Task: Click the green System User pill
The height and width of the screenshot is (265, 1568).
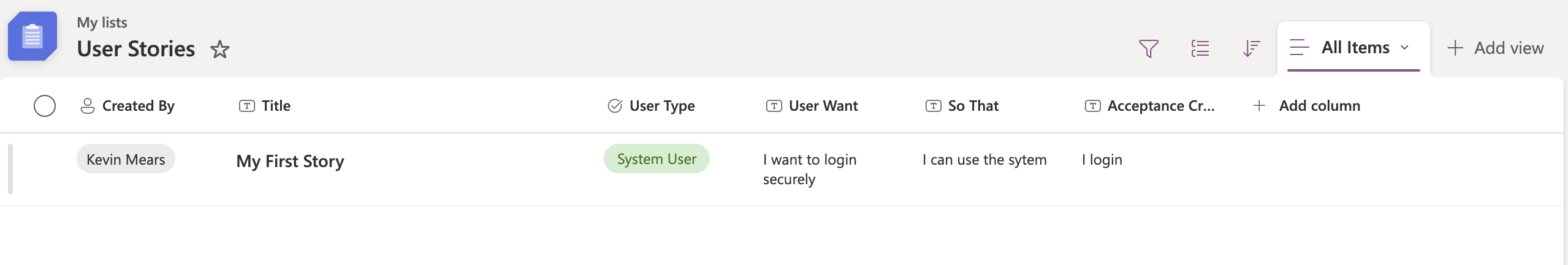Action: coord(656,159)
